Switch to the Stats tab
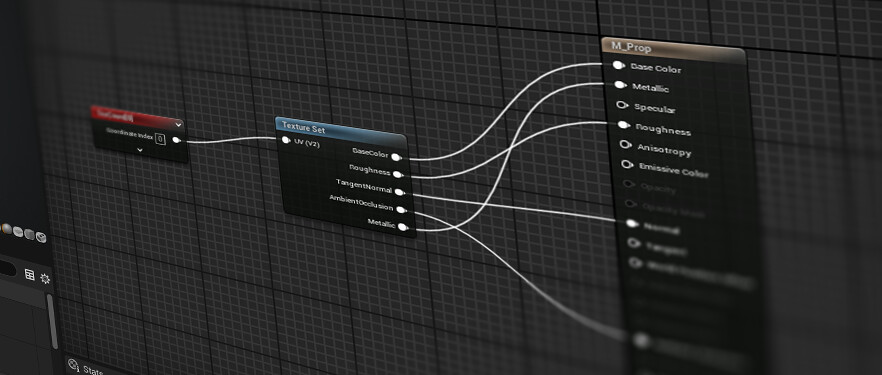The height and width of the screenshot is (375, 882). click(86, 368)
